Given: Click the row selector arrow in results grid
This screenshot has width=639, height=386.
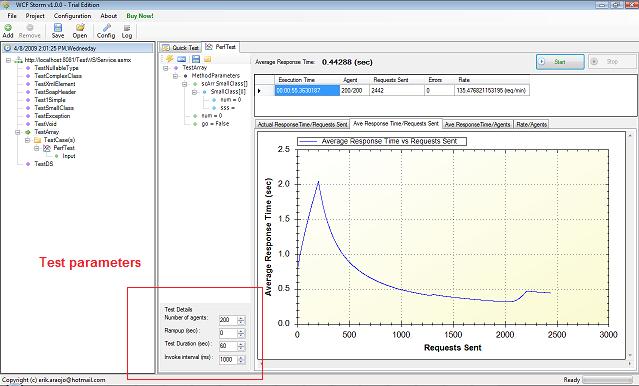Looking at the screenshot, I should [x=259, y=90].
